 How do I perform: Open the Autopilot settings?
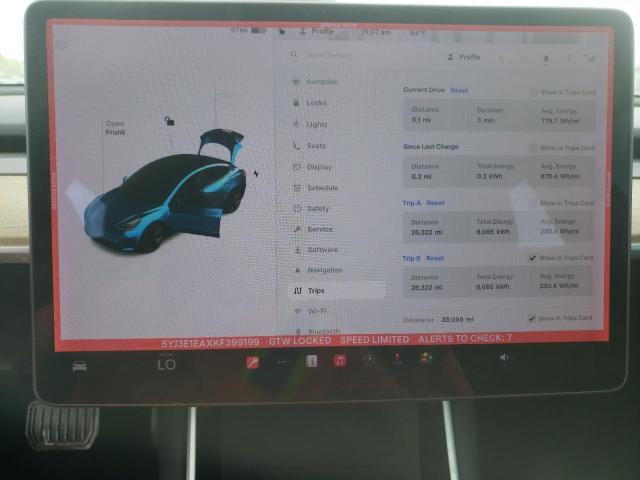point(315,82)
